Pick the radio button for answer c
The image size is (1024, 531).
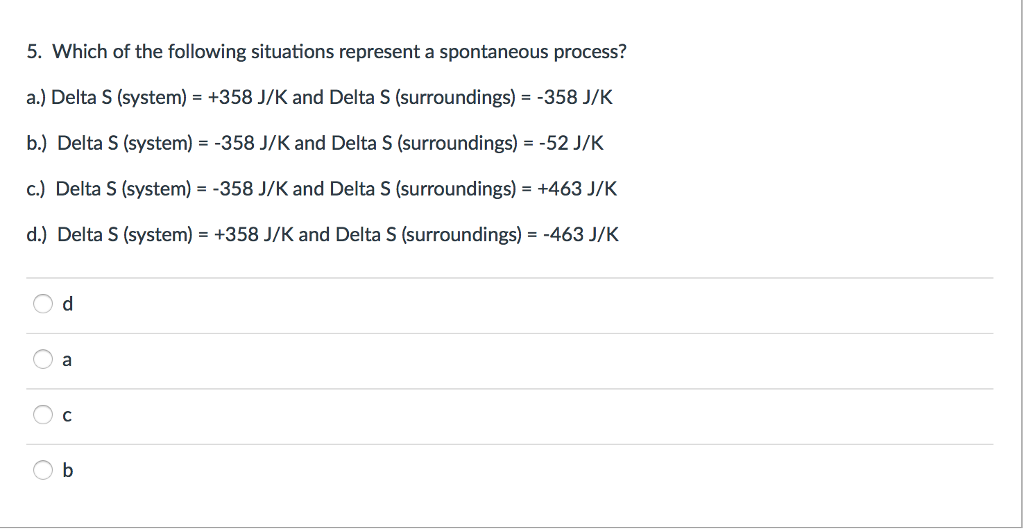43,415
